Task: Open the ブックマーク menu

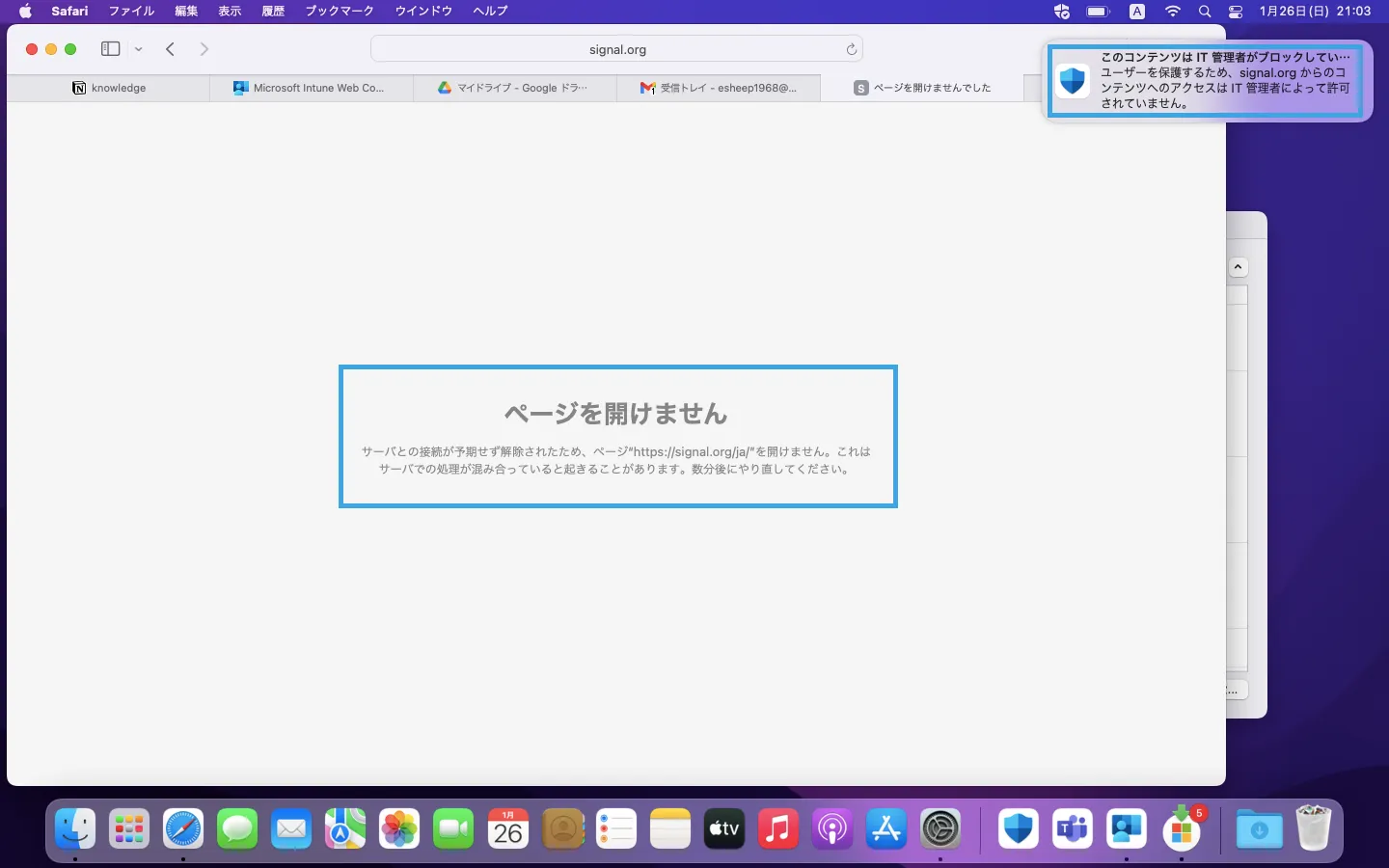Action: (340, 11)
